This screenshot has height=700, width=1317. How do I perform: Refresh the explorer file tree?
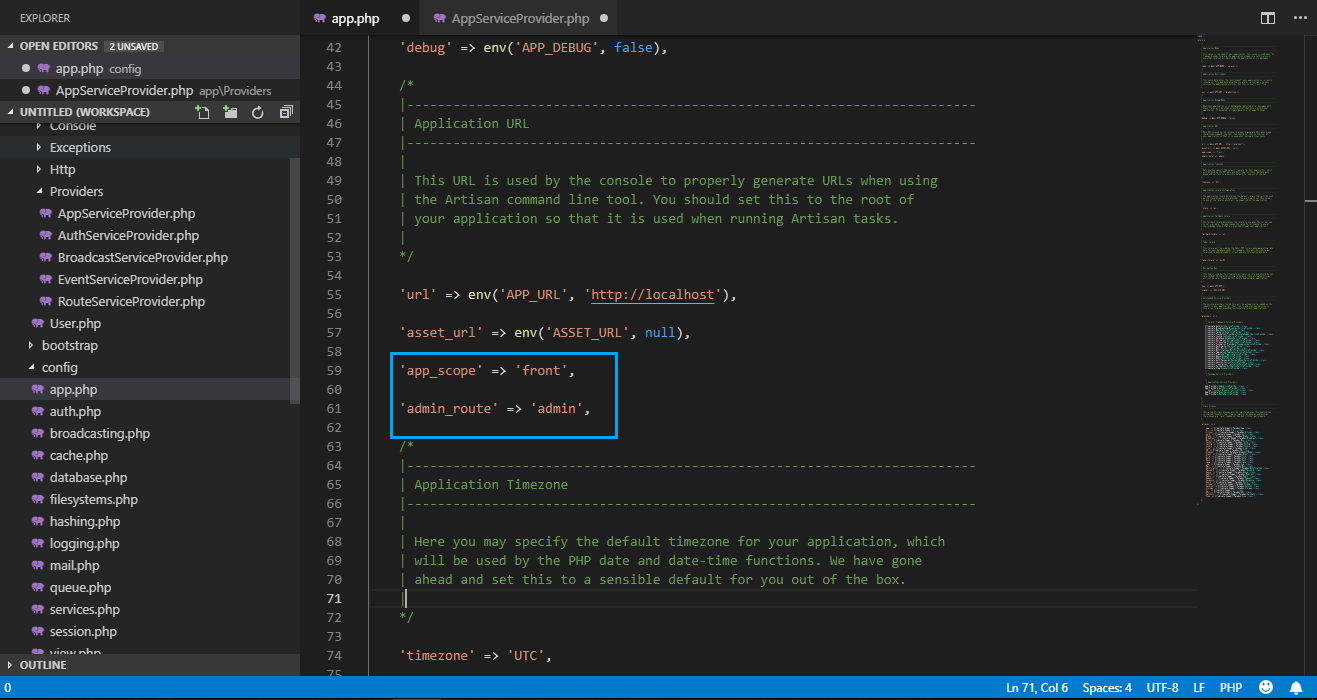click(x=258, y=113)
